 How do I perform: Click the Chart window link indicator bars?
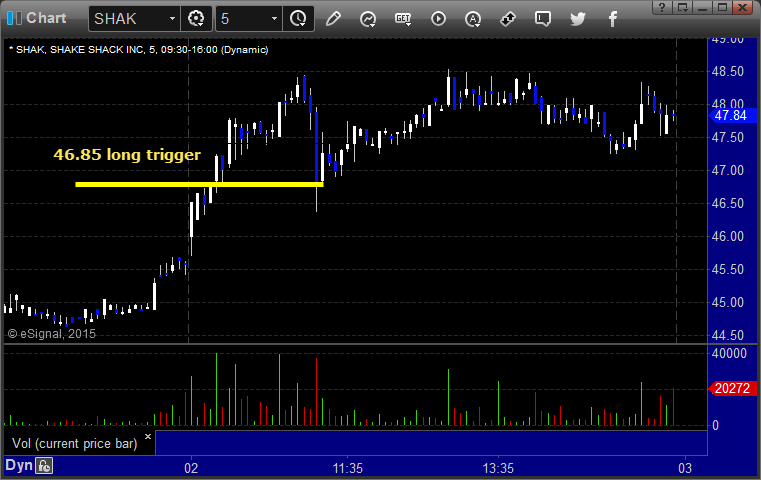tap(14, 18)
